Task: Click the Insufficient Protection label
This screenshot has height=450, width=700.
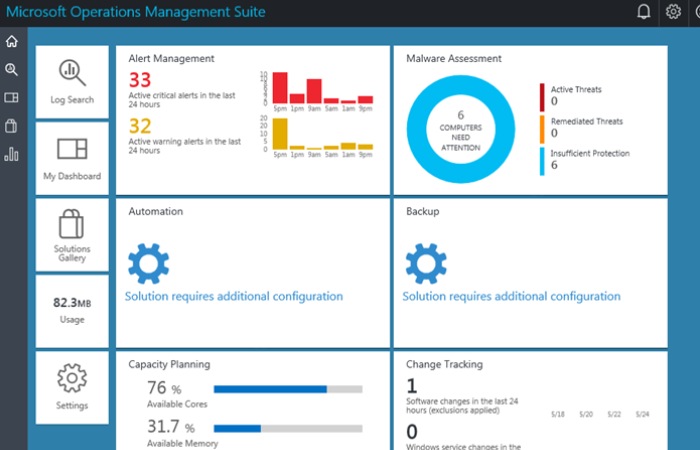Action: point(590,154)
